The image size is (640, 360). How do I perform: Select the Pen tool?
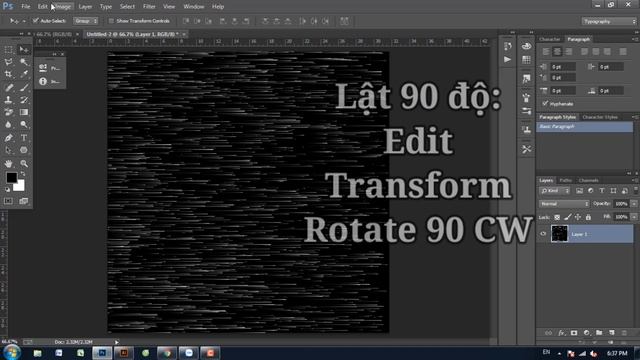[8, 138]
